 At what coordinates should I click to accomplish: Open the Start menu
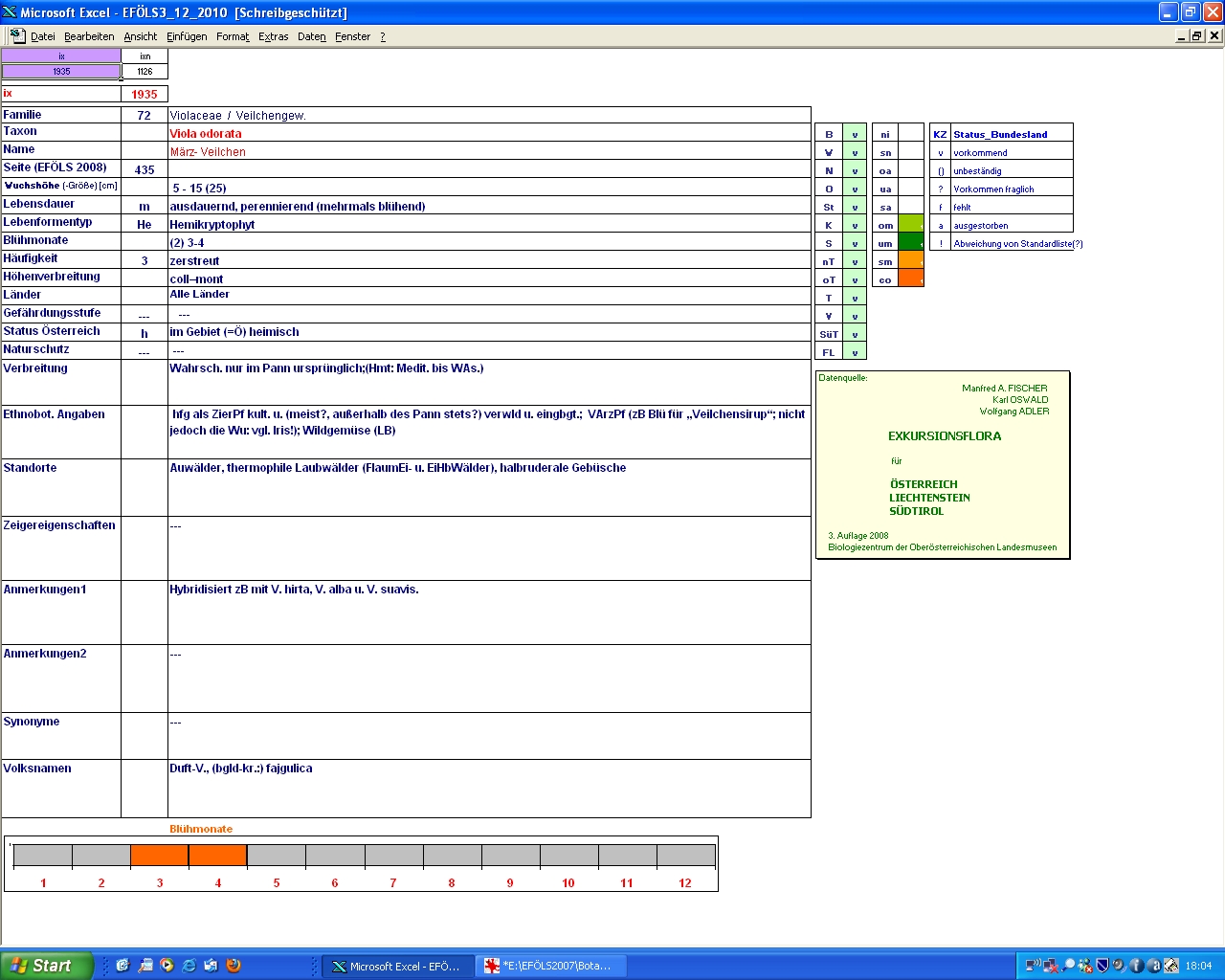pyautogui.click(x=47, y=966)
